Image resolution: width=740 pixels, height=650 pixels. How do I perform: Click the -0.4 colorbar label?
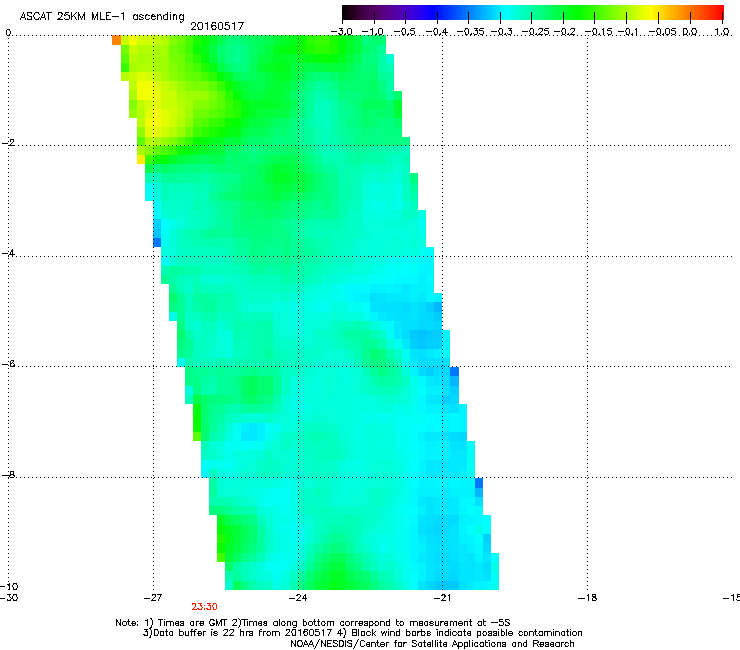coord(437,32)
